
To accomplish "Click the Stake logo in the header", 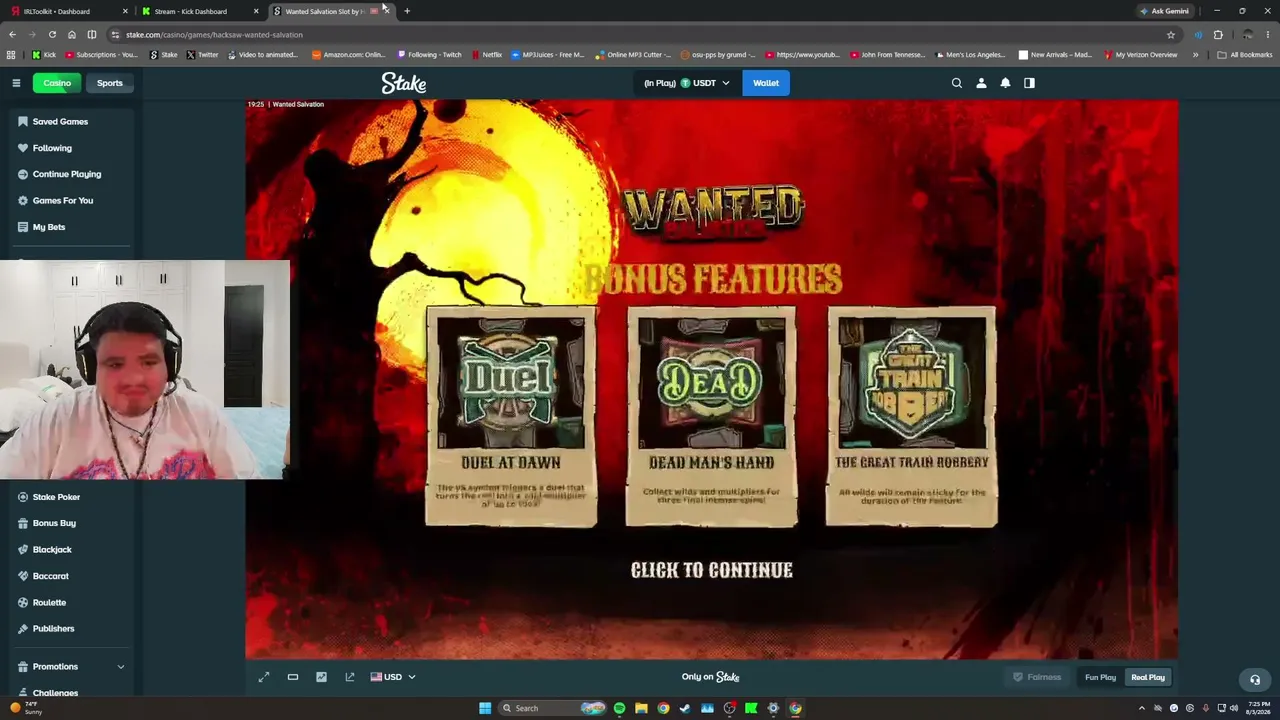I will click(x=404, y=83).
